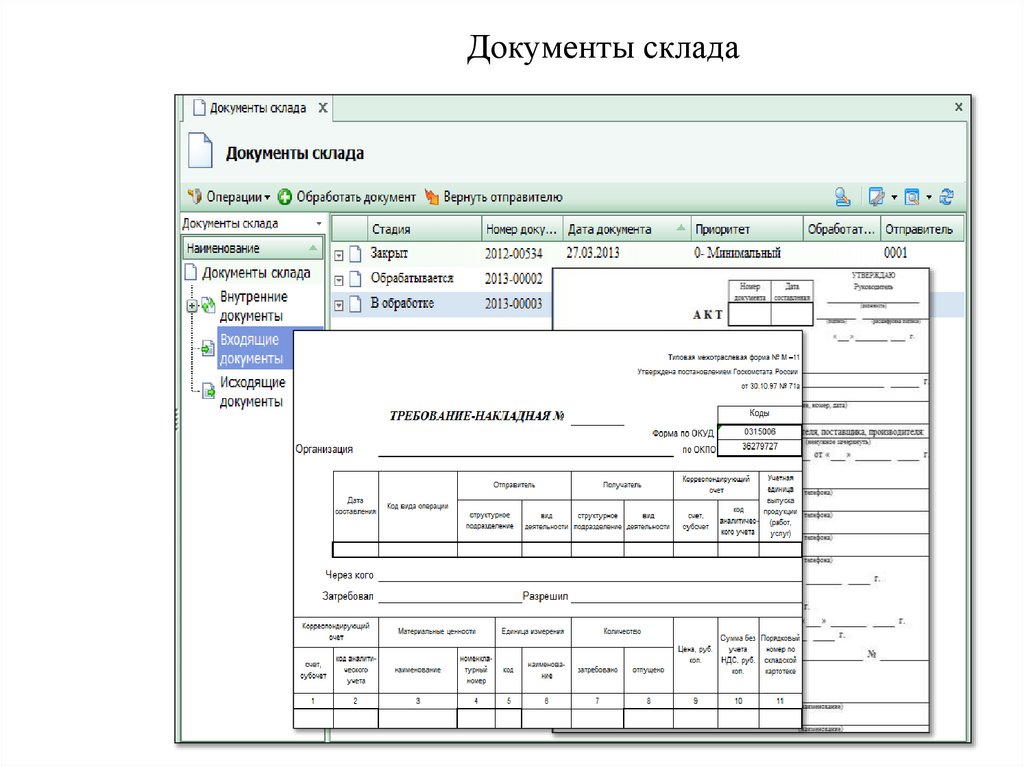The height and width of the screenshot is (767, 1024).
Task: Click the Приоритет column header
Action: 745,229
